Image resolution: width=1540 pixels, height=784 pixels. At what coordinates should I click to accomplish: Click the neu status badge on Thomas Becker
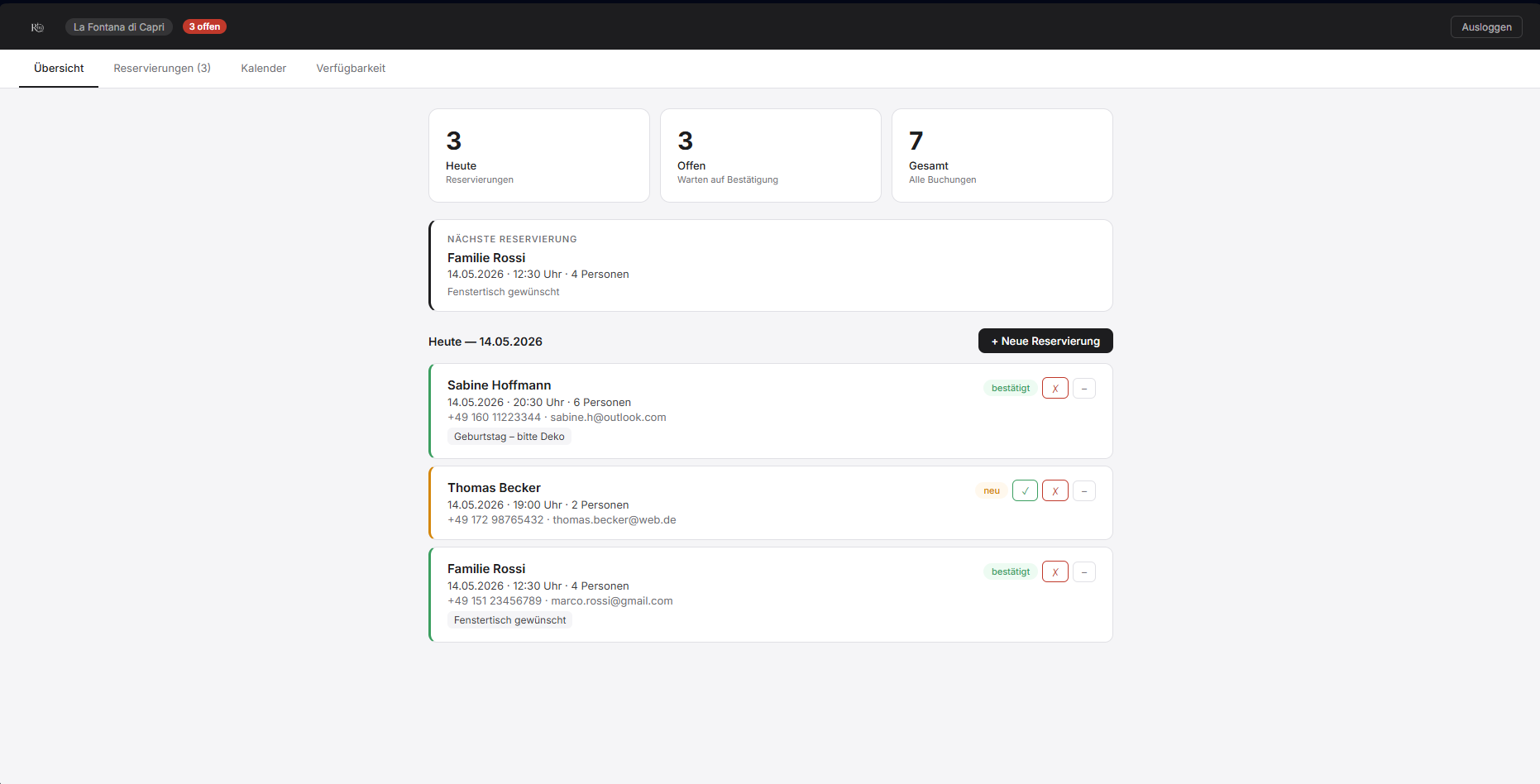click(x=992, y=490)
